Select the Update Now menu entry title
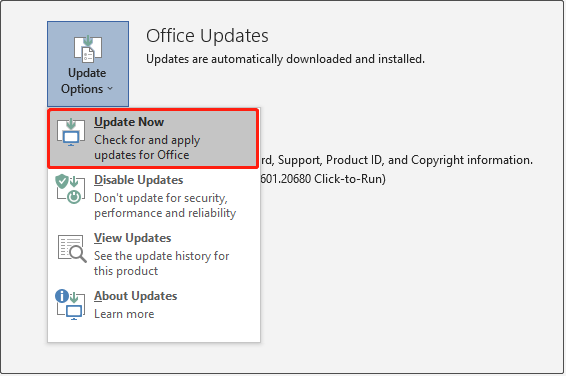The height and width of the screenshot is (376, 566). 129,122
